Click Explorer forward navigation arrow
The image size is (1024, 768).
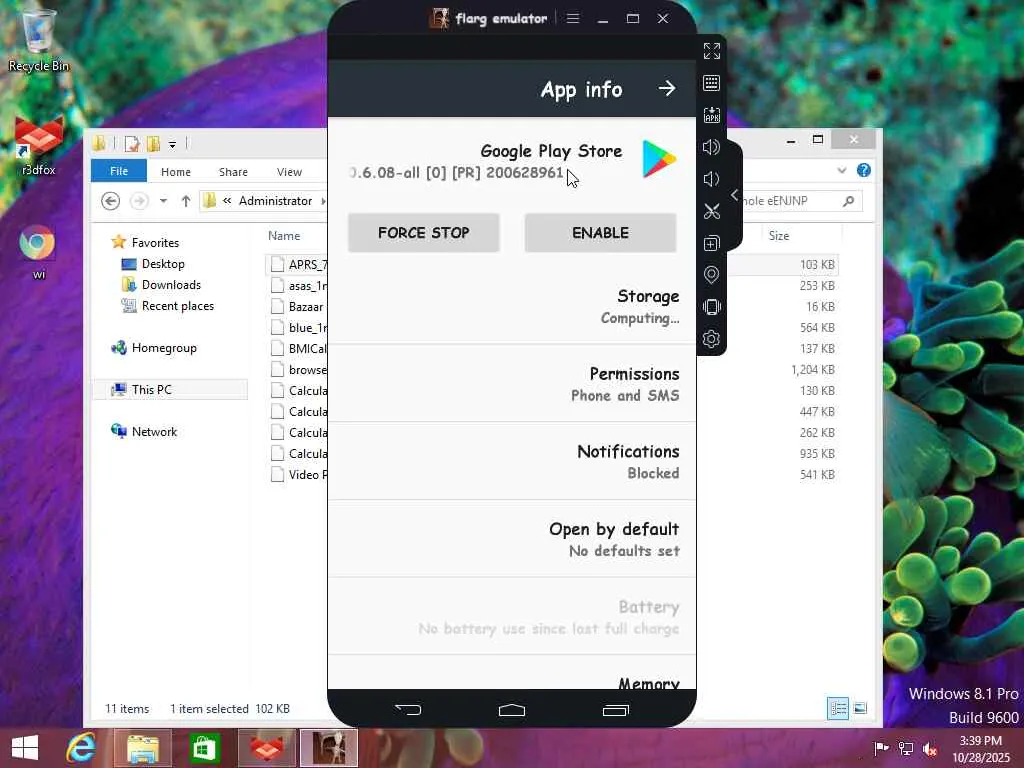[x=139, y=201]
